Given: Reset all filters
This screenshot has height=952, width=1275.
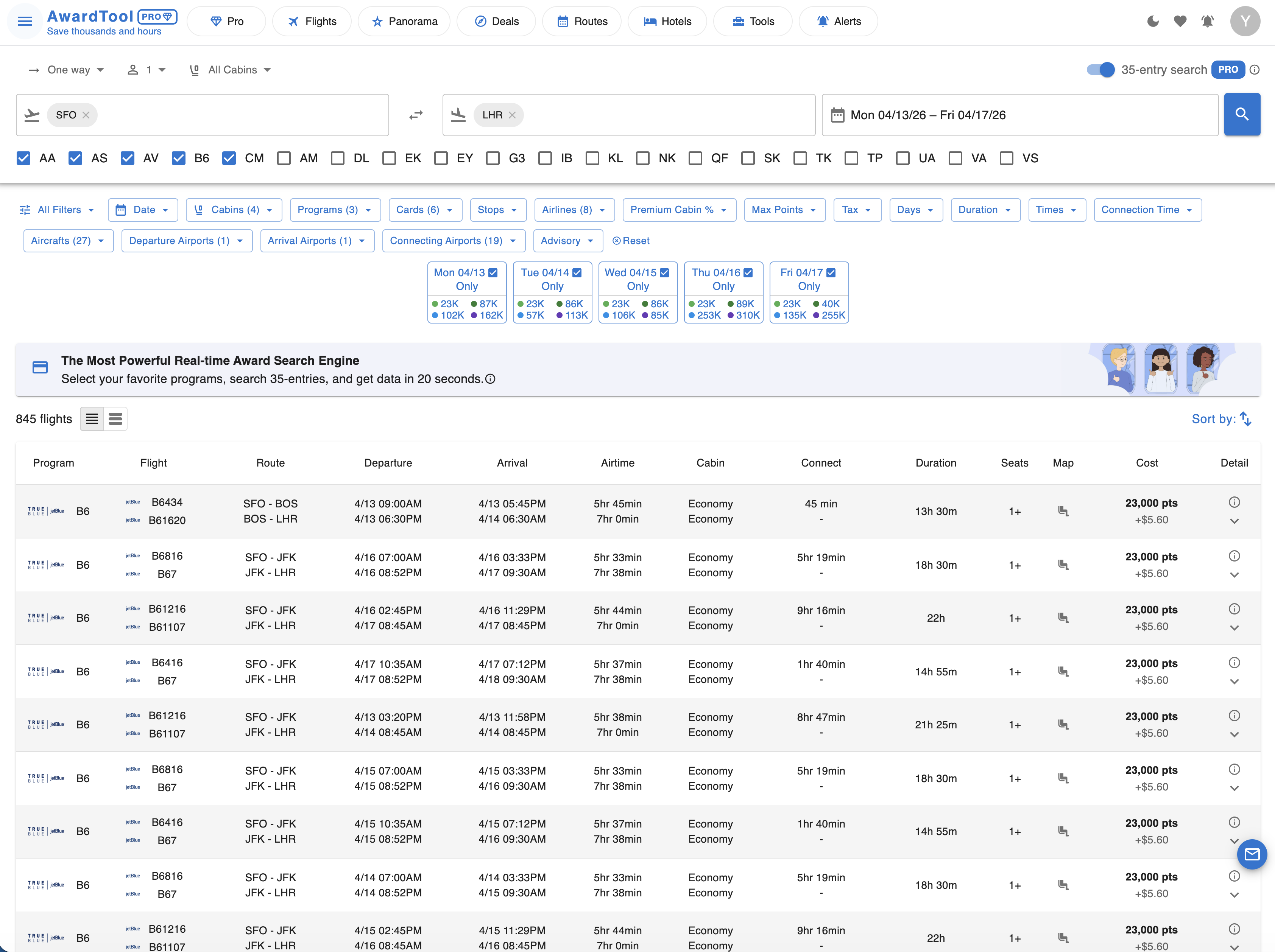Looking at the screenshot, I should click(631, 241).
